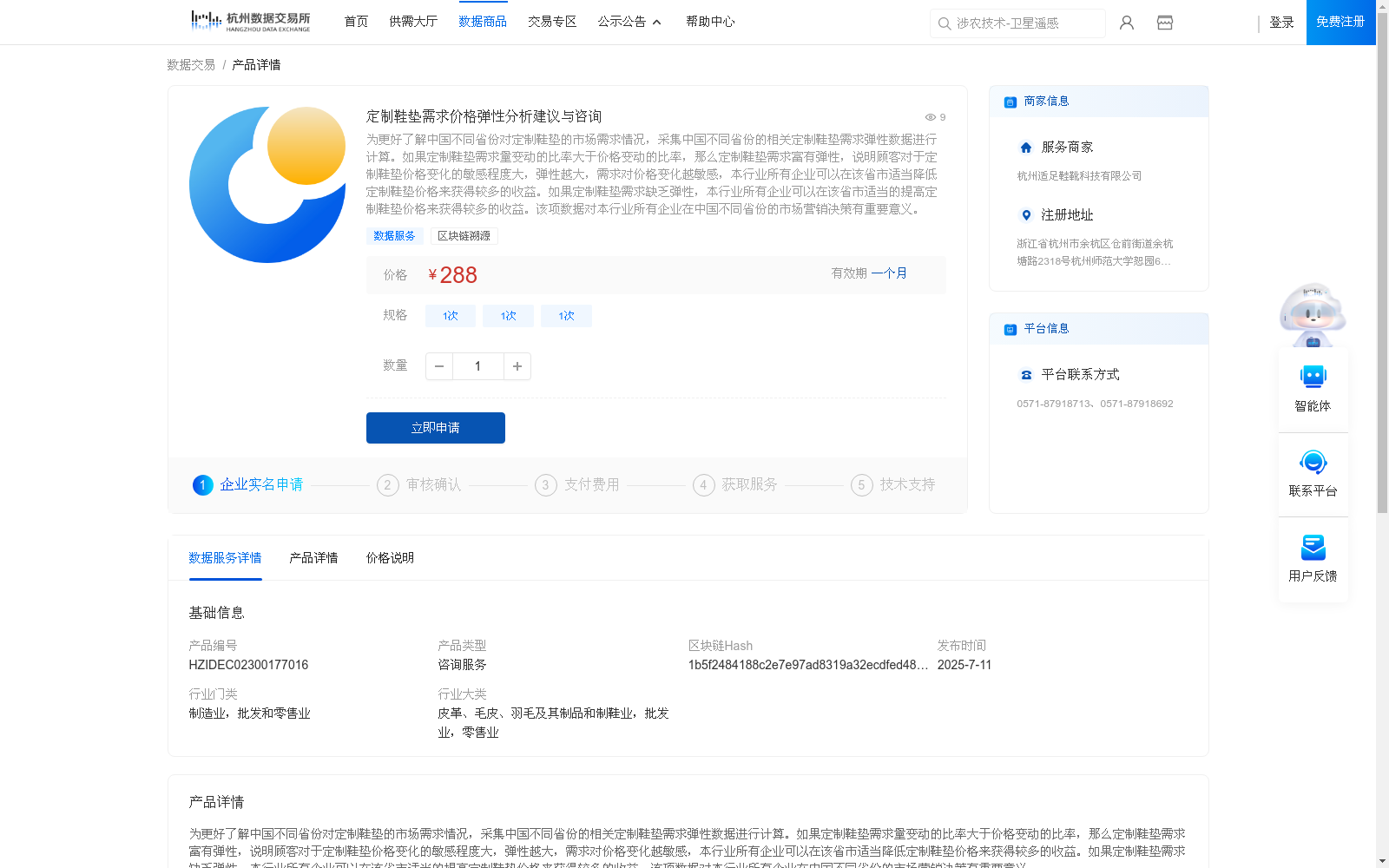Open 帮助中心 navigation item
Screen dimensions: 1389x868
tap(710, 22)
